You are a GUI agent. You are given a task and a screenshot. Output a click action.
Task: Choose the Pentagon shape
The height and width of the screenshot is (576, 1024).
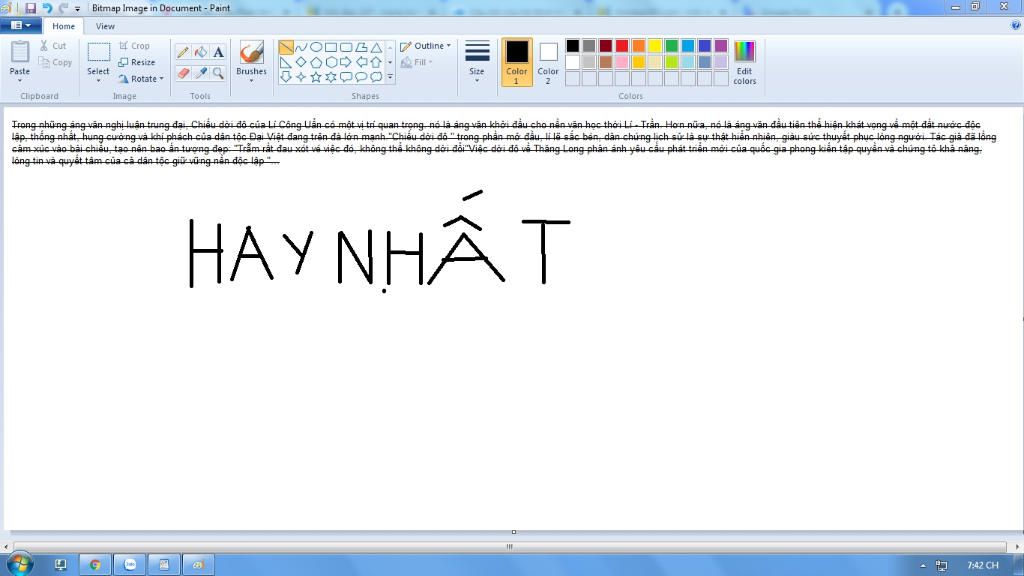316,62
